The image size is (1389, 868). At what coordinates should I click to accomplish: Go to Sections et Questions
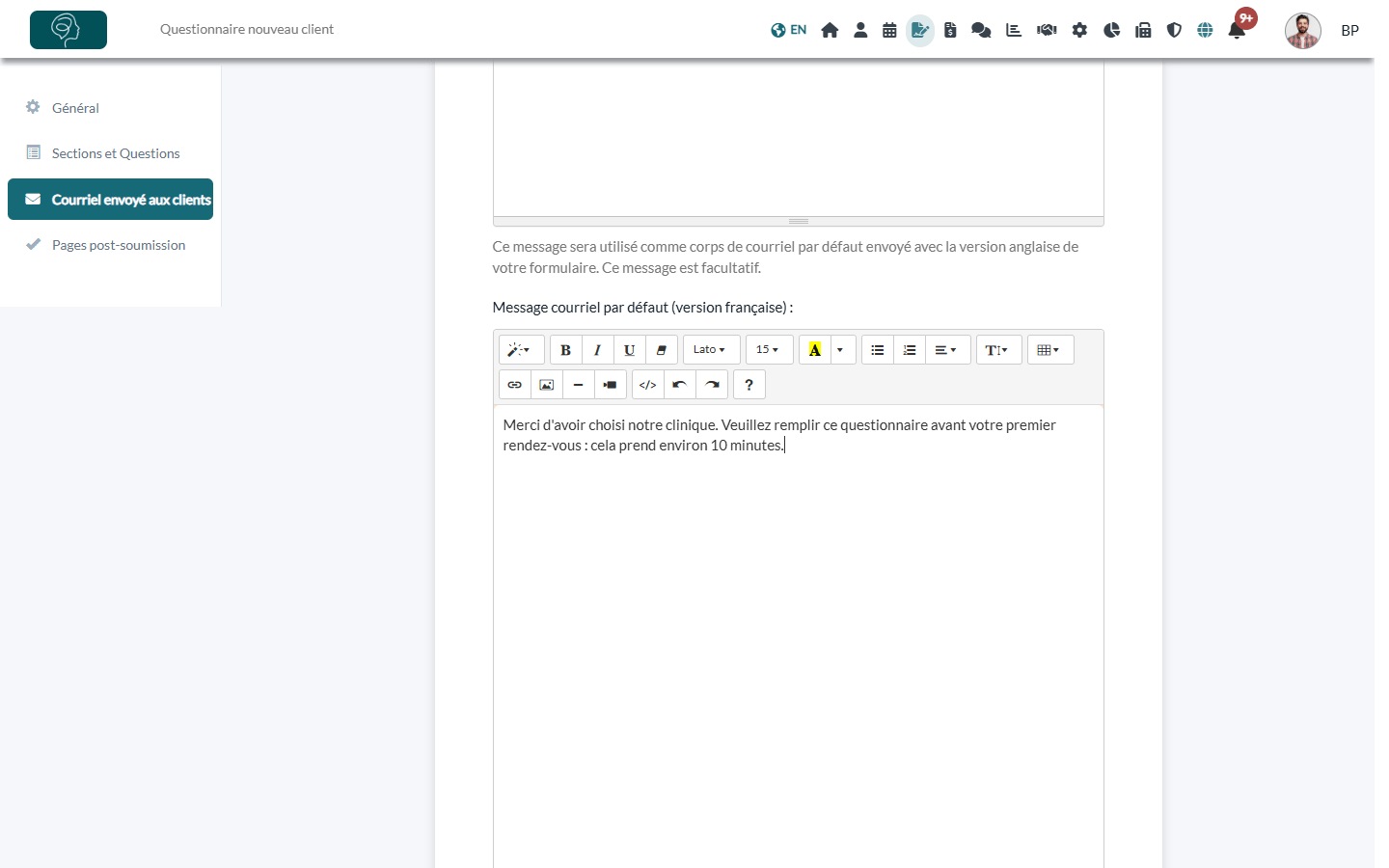pyautogui.click(x=111, y=153)
